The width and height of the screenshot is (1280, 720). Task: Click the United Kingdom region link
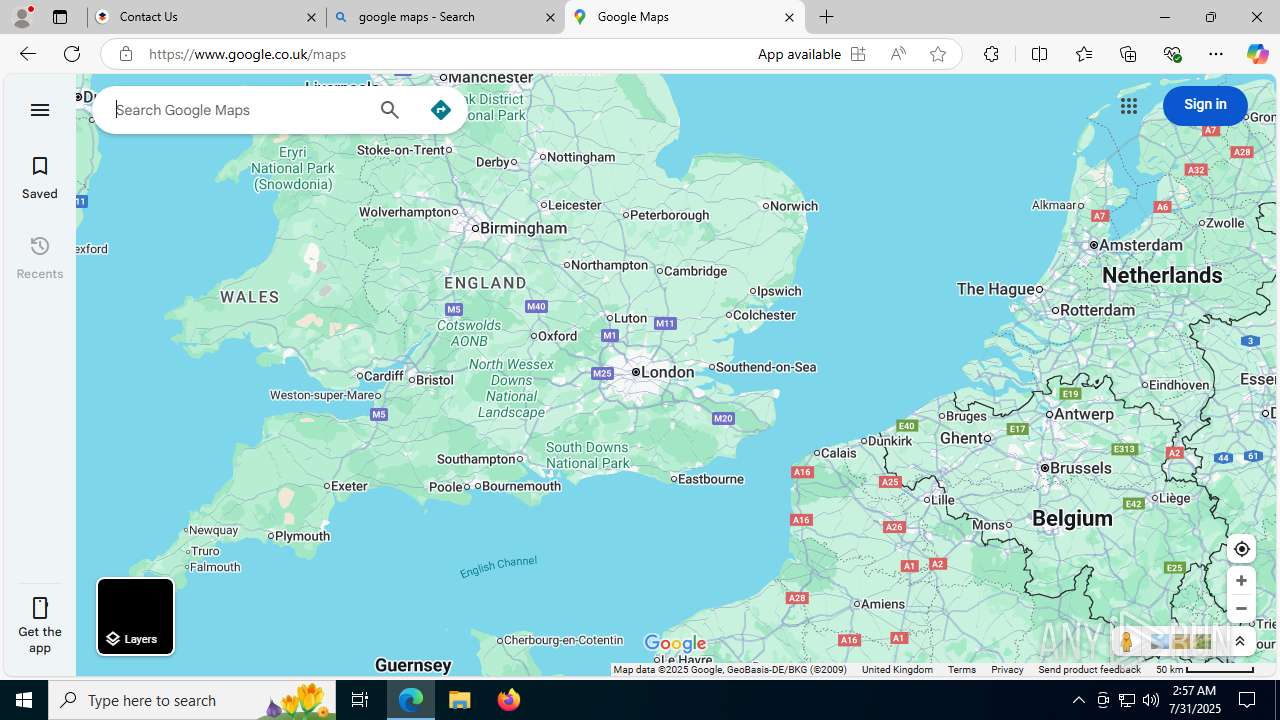(x=897, y=670)
